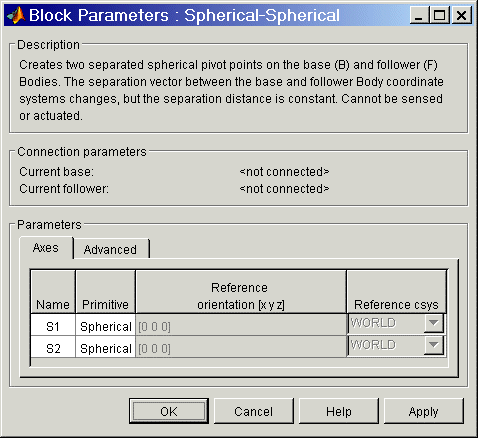This screenshot has height=438, width=478.
Task: Open the S2 Reference csys dropdown arrow
Action: click(433, 345)
